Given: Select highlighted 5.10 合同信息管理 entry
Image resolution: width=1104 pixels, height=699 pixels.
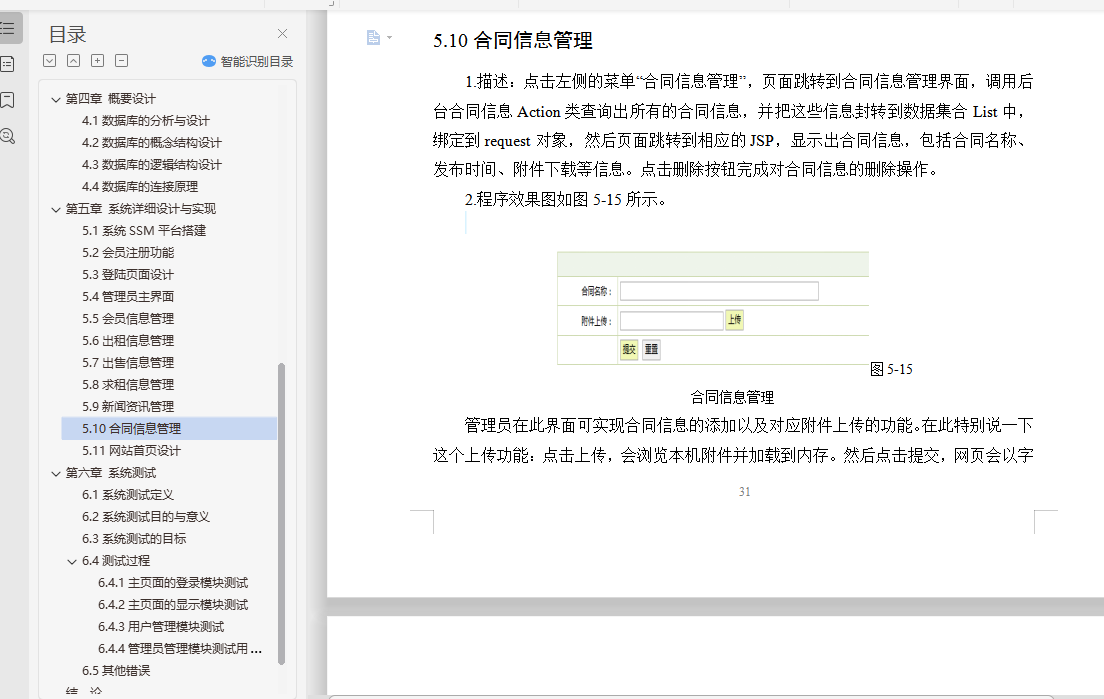Looking at the screenshot, I should pyautogui.click(x=169, y=429).
